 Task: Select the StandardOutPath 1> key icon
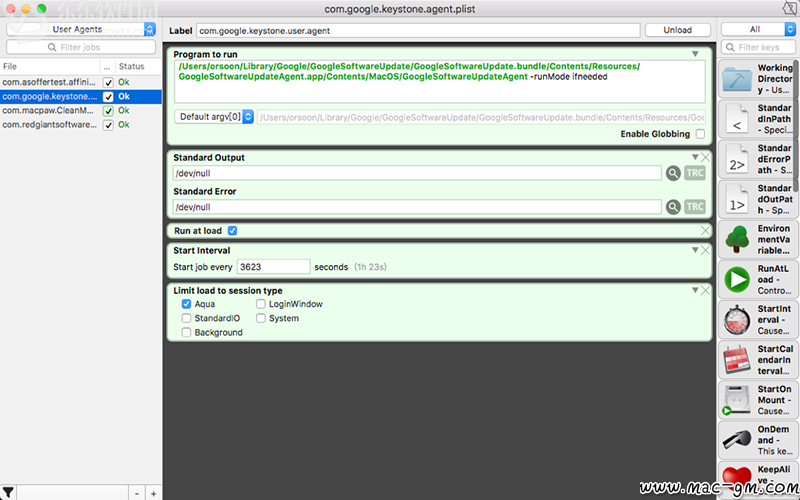(737, 199)
